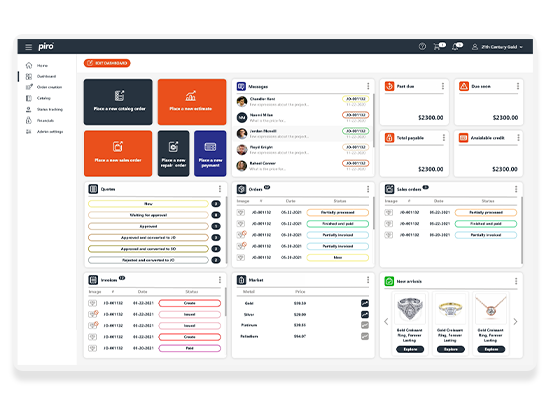Image resolution: width=550 pixels, height=404 pixels.
Task: Click the New arrivals widget icon
Action: click(x=389, y=281)
